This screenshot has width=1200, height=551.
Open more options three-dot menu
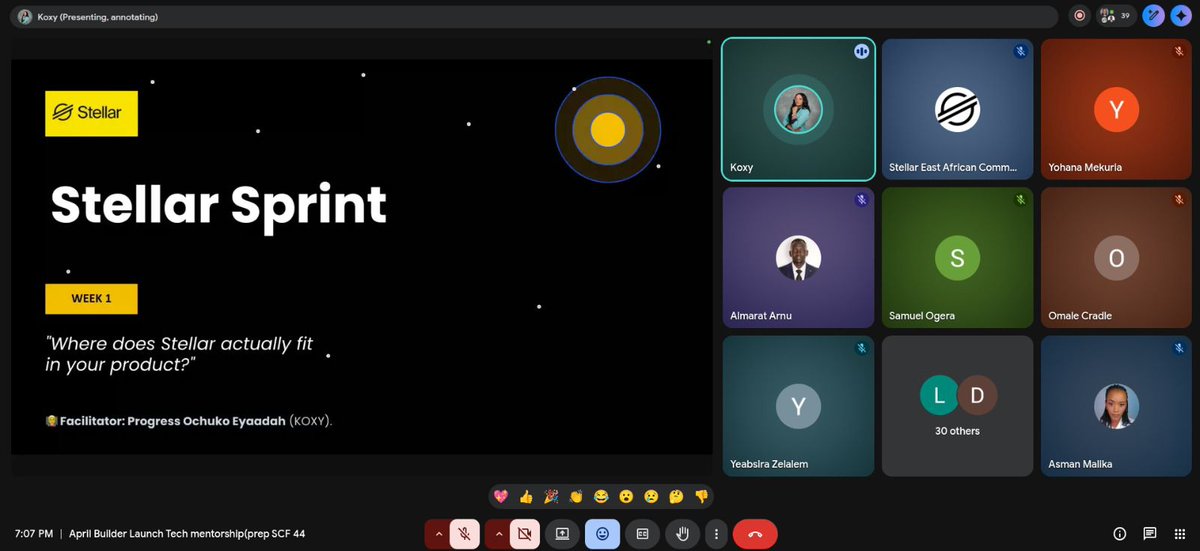pyautogui.click(x=715, y=534)
